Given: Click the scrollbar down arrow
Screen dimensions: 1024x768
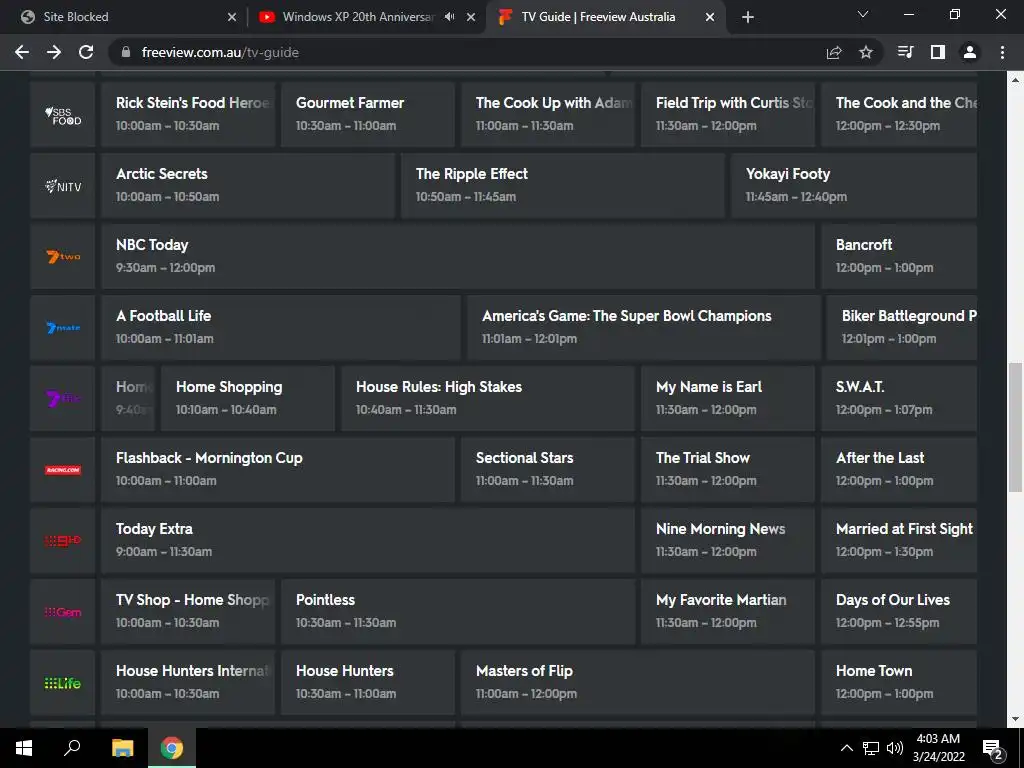Looking at the screenshot, I should click(x=1016, y=719).
